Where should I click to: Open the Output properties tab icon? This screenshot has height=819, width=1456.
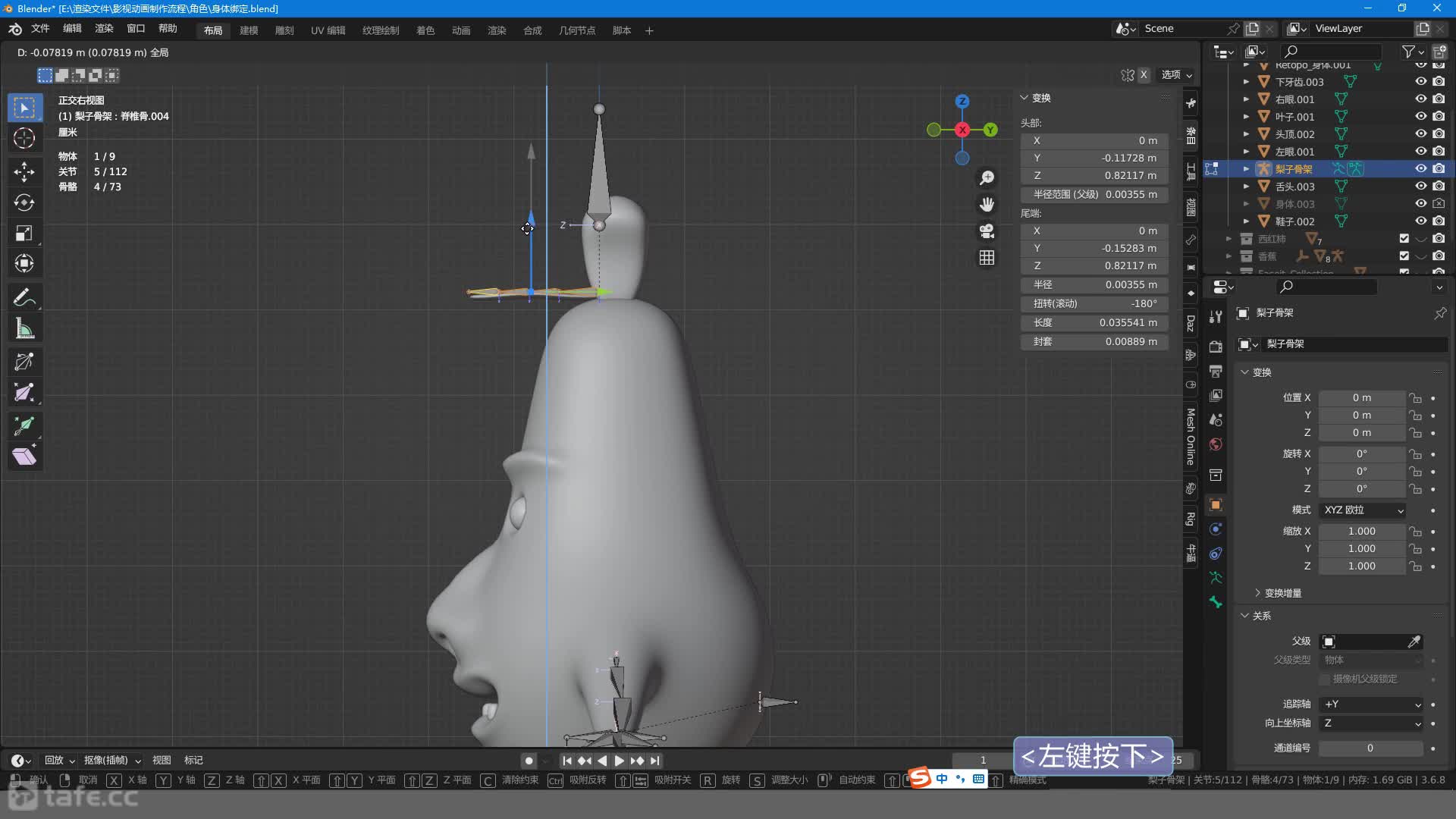click(x=1216, y=371)
